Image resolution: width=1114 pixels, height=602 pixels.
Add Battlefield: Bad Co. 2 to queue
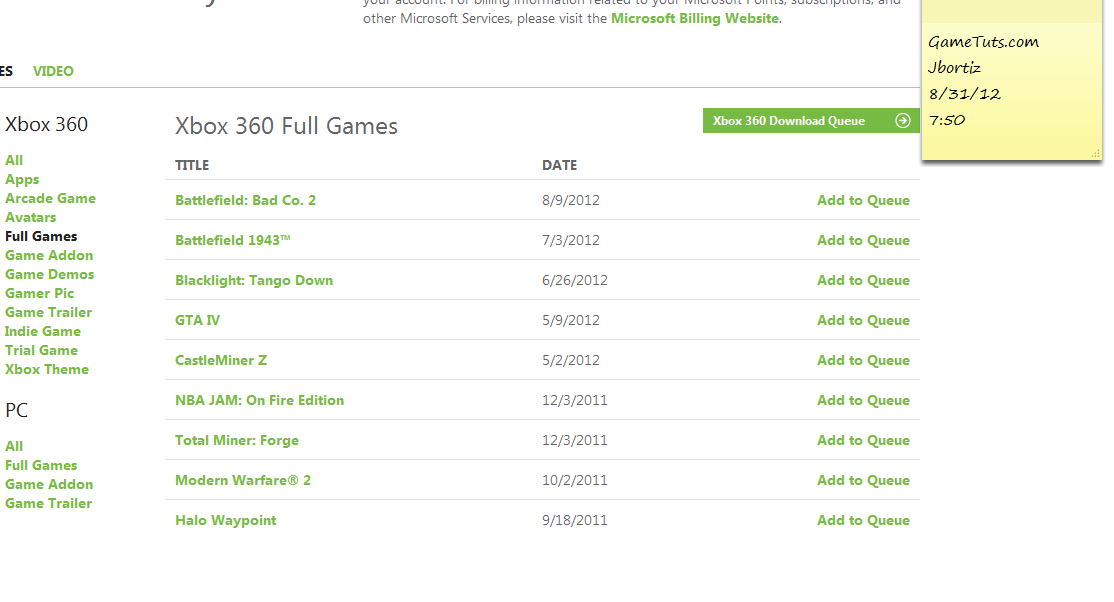pos(863,200)
